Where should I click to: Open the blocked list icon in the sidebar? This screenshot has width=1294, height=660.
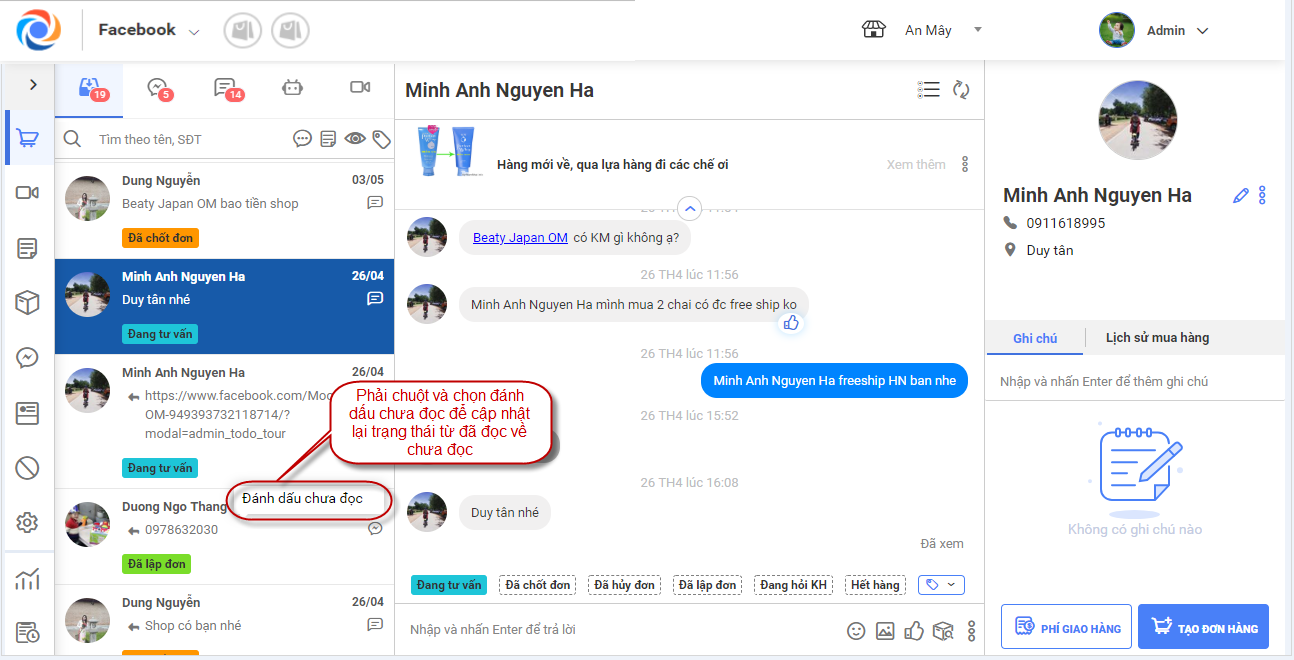click(28, 467)
